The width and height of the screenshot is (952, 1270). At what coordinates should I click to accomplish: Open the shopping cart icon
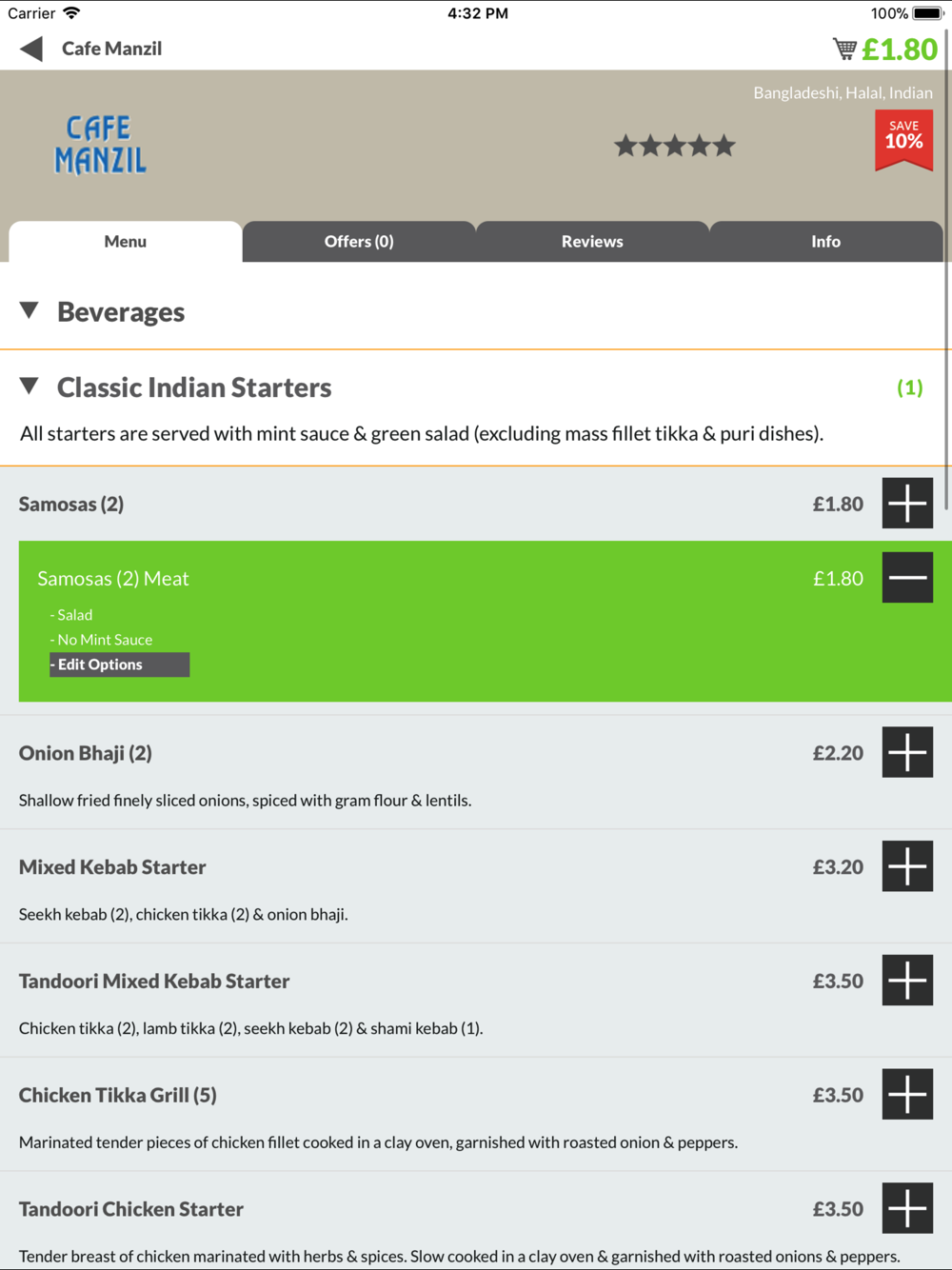pos(844,49)
